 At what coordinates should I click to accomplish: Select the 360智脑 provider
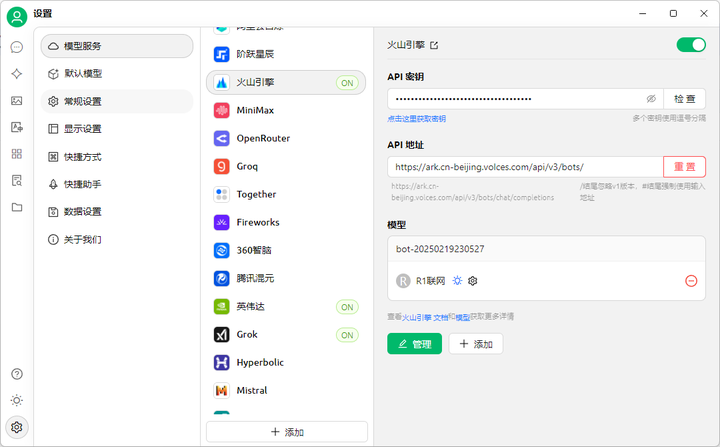pyautogui.click(x=286, y=250)
